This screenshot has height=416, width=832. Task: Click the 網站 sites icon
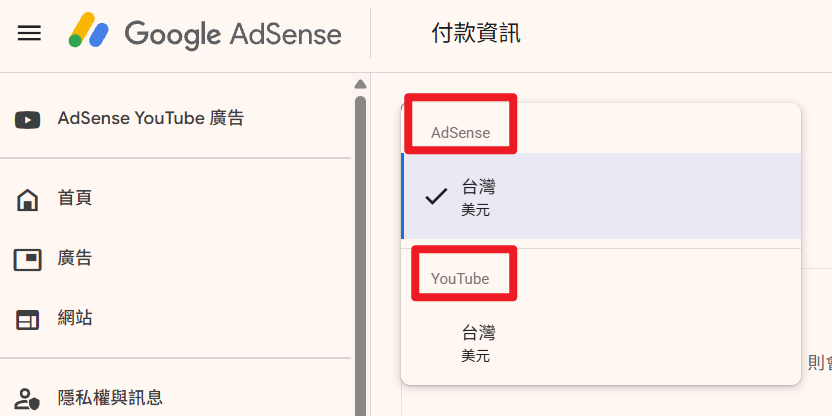click(x=28, y=320)
